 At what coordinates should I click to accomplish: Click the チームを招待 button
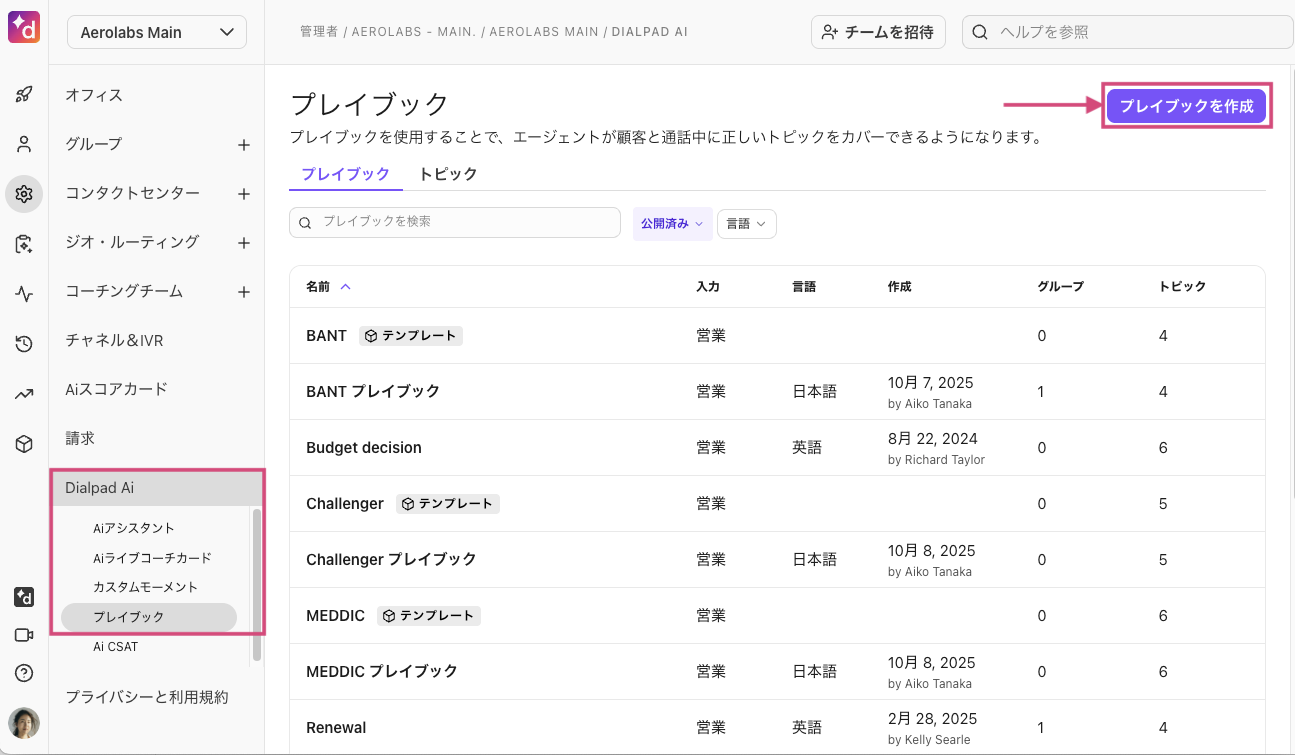pos(878,32)
